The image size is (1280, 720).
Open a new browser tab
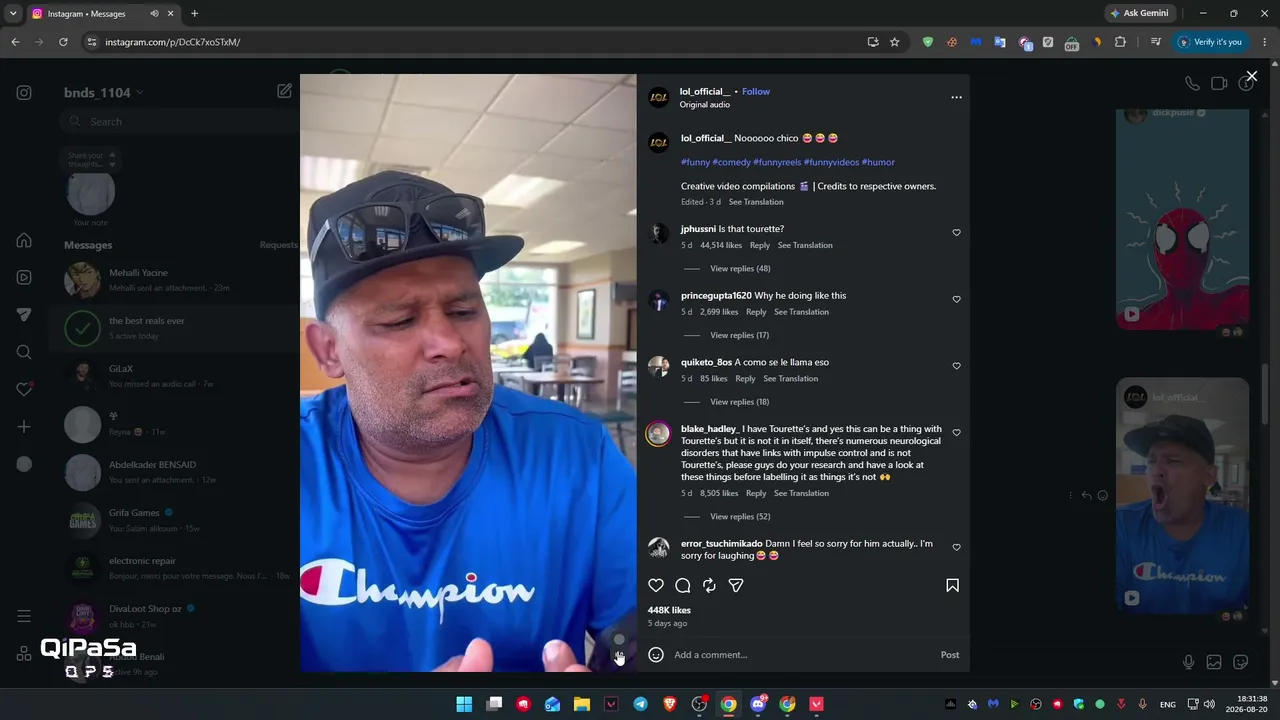(x=194, y=14)
